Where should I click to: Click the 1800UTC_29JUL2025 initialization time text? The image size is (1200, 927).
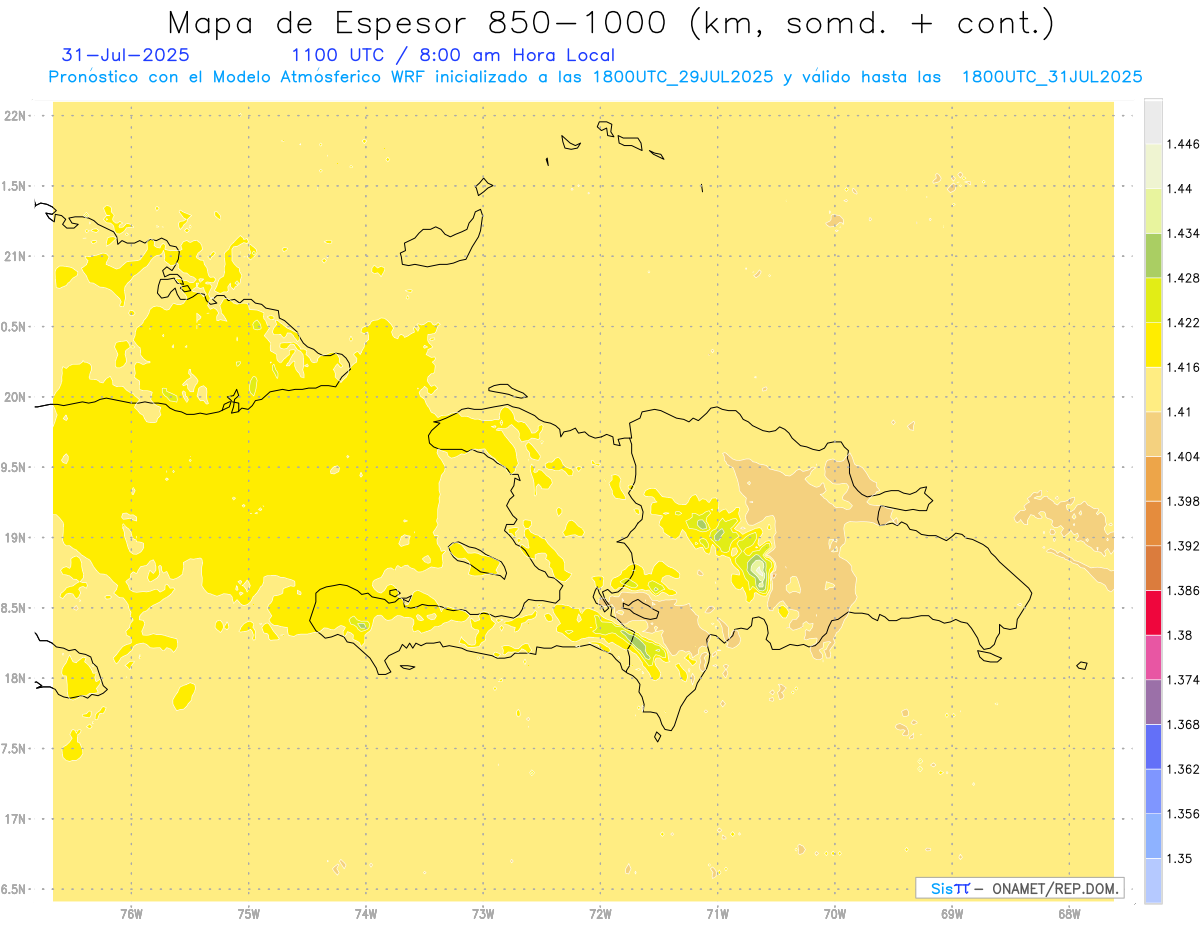(683, 77)
